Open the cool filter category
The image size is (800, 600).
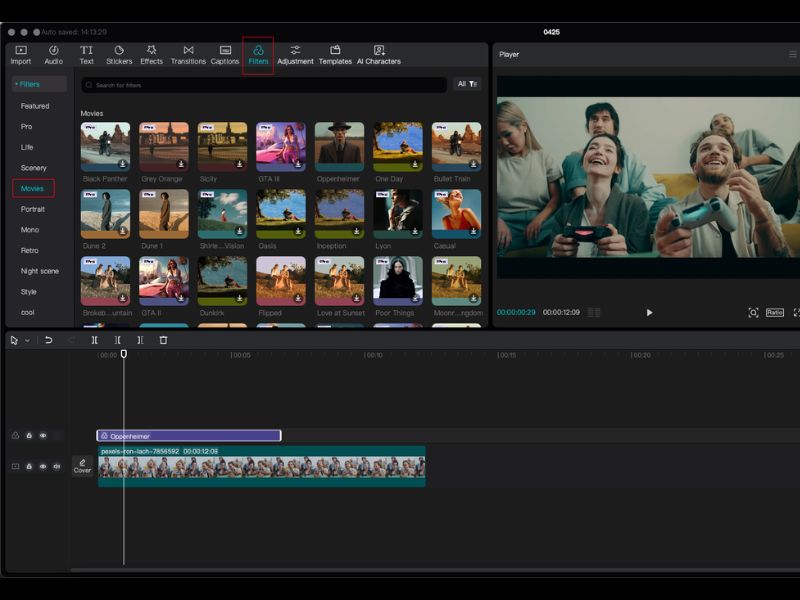pyautogui.click(x=28, y=313)
